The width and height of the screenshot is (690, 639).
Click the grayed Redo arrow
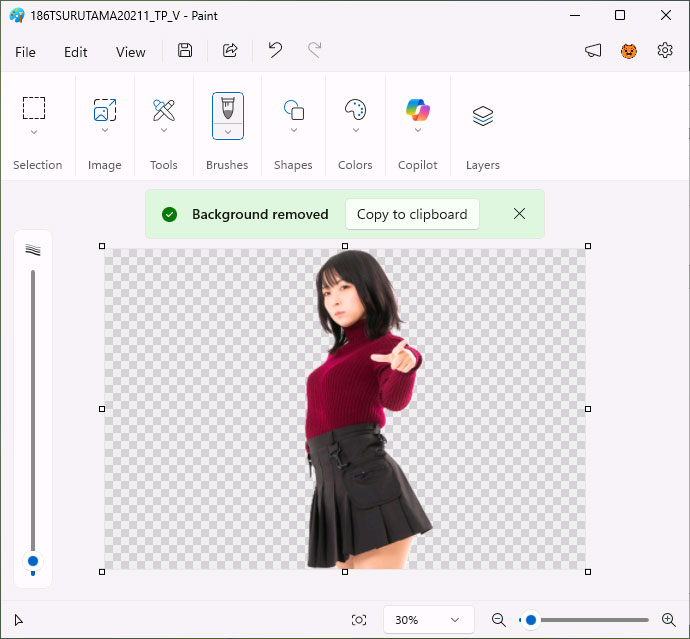coord(315,50)
